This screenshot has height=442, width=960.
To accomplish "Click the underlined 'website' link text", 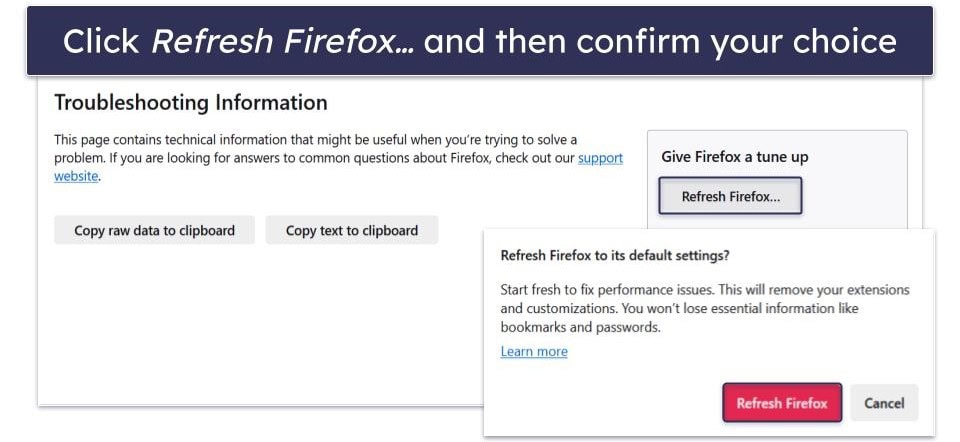I will tap(76, 176).
